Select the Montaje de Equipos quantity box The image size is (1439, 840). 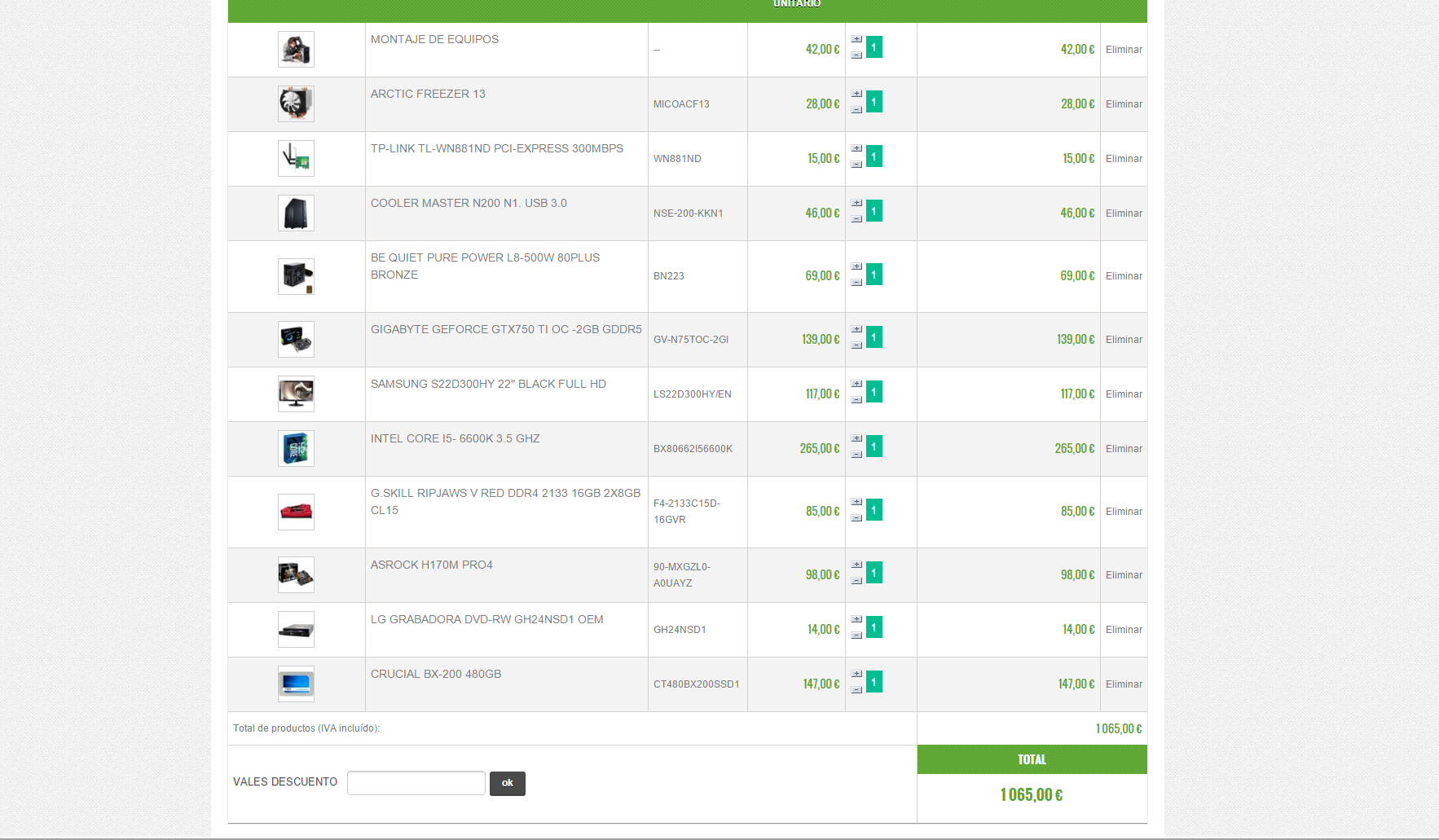(874, 47)
